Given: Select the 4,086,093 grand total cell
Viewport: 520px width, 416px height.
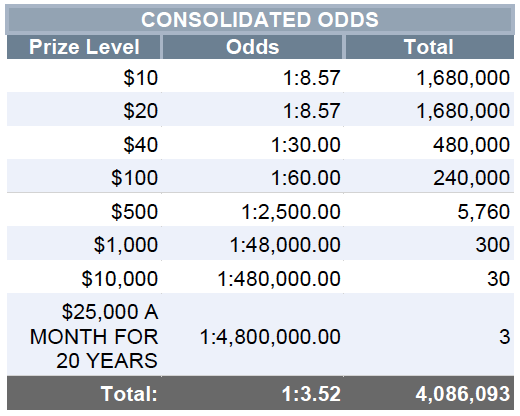Looking at the screenshot, I should pos(429,393).
